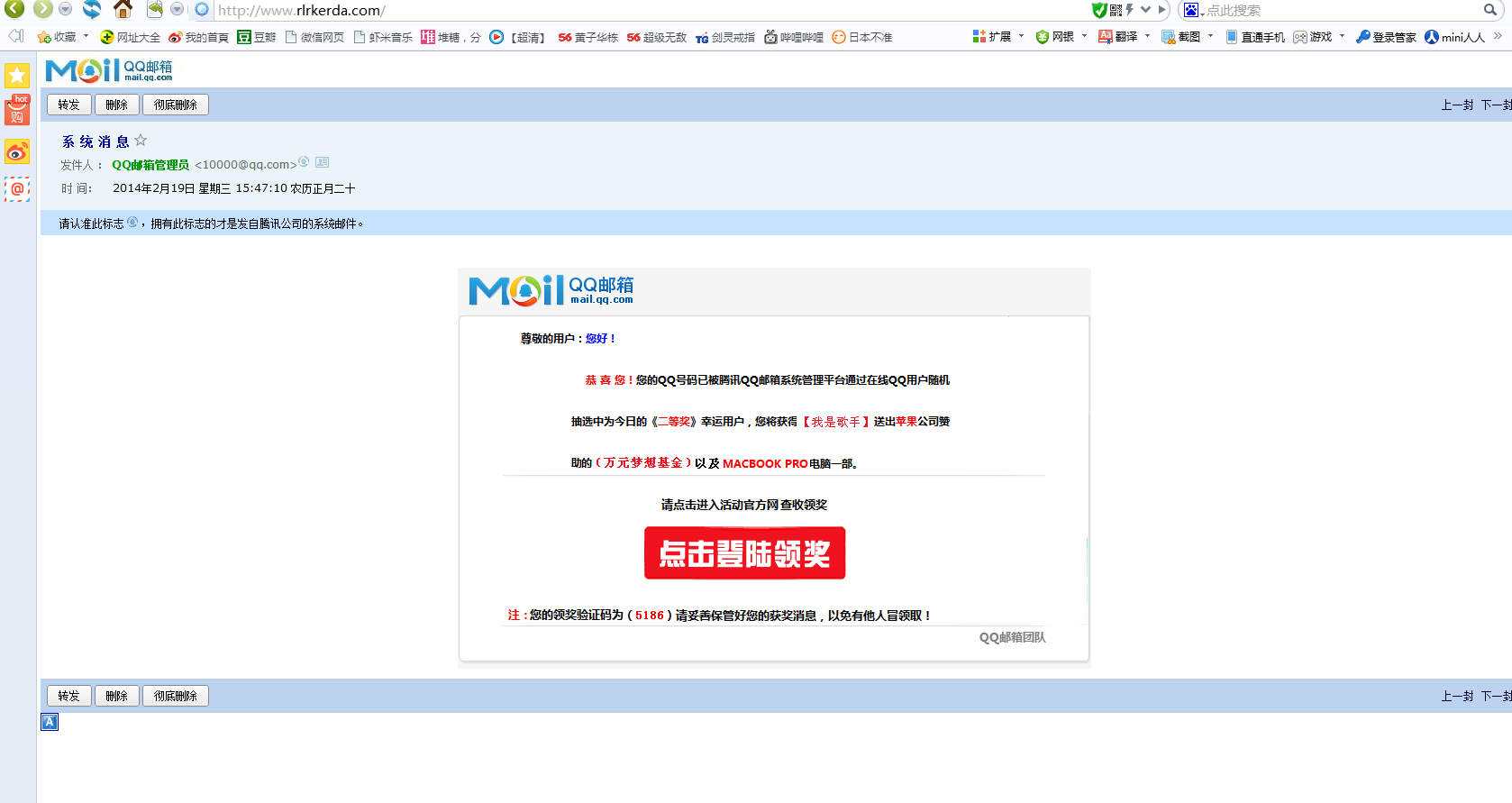1512x803 pixels.
Task: Go to previous mail via top 上一封
Action: click(x=1457, y=105)
